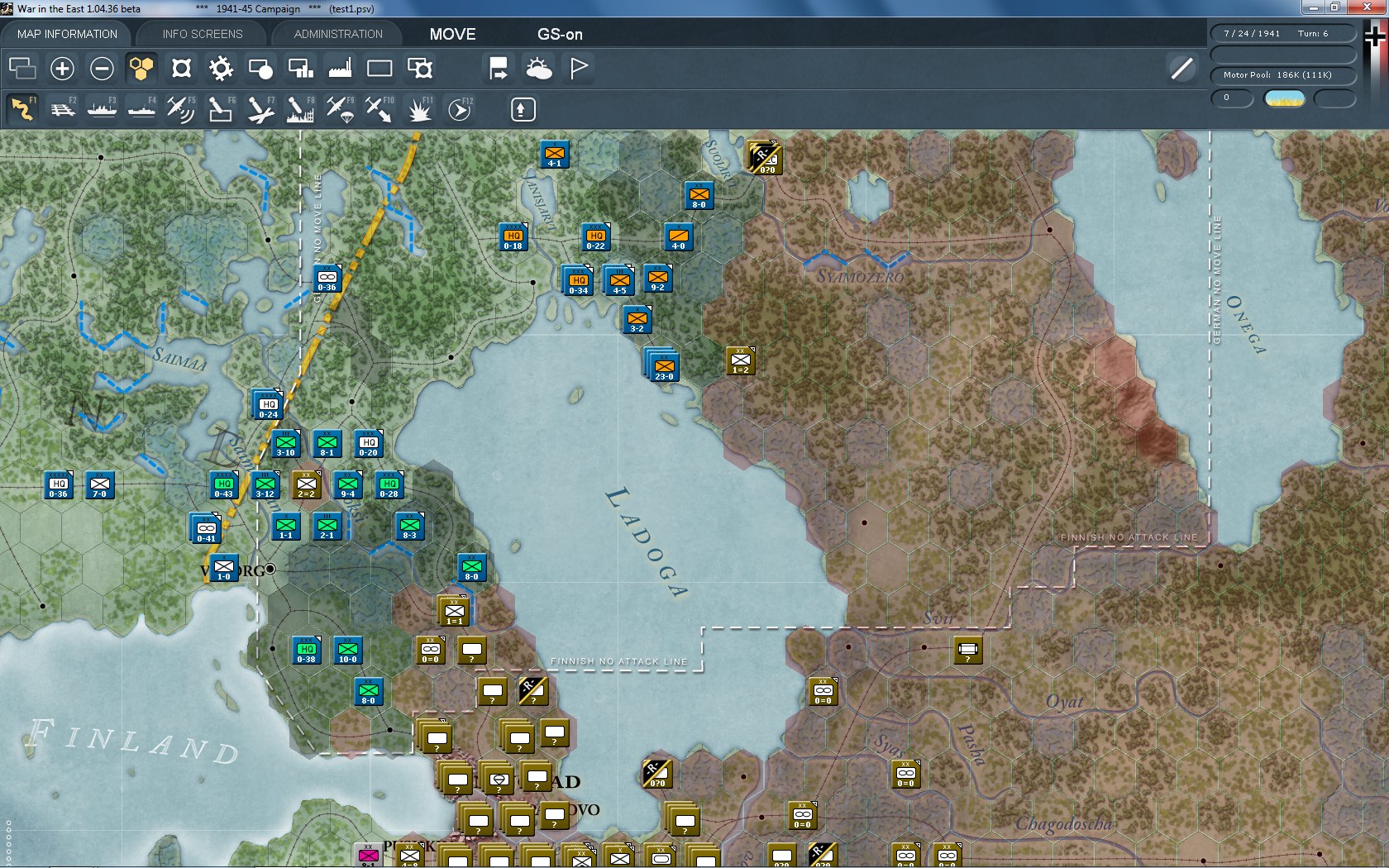Open the MAP INFORMATION tab
1389x868 pixels.
pos(67,34)
